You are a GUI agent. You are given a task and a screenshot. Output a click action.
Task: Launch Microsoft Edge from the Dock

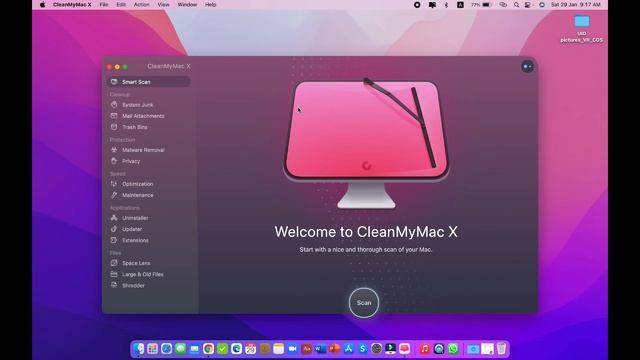[x=236, y=349]
